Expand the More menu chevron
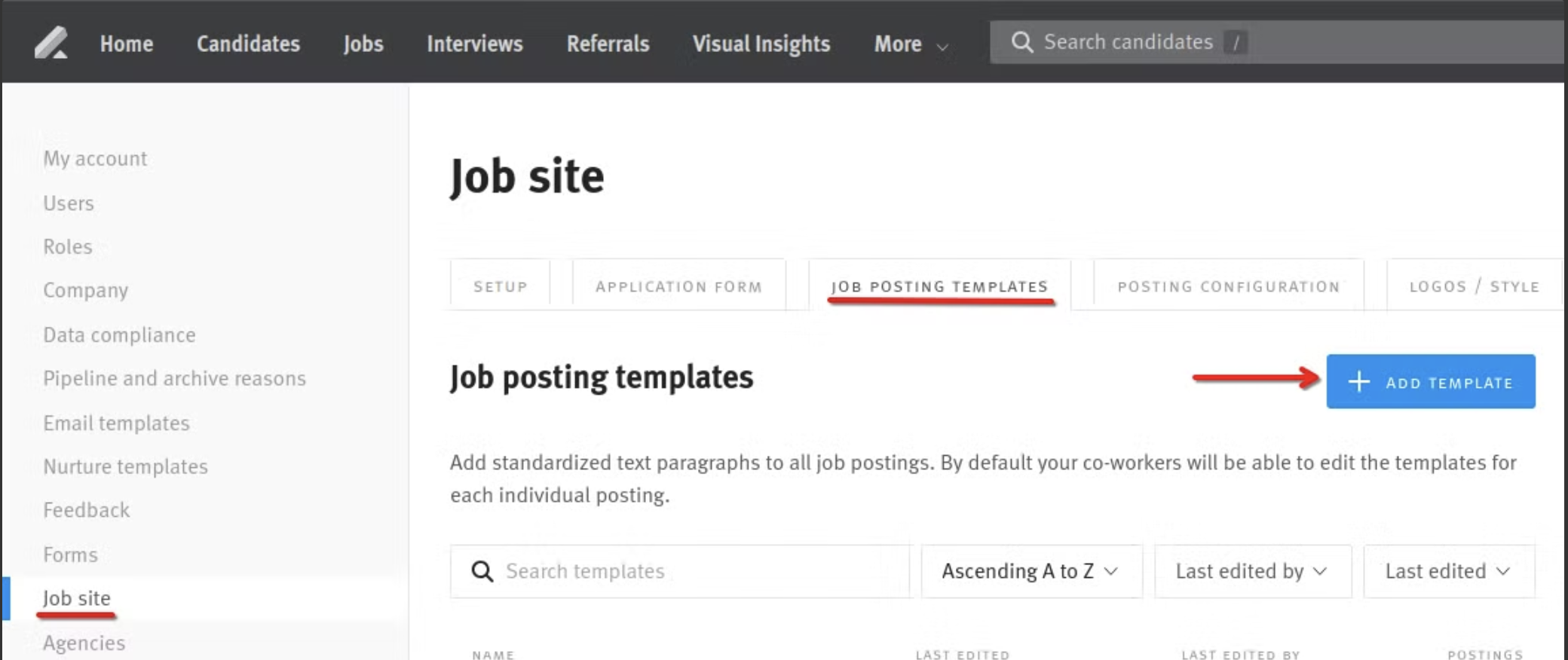1568x660 pixels. click(942, 47)
